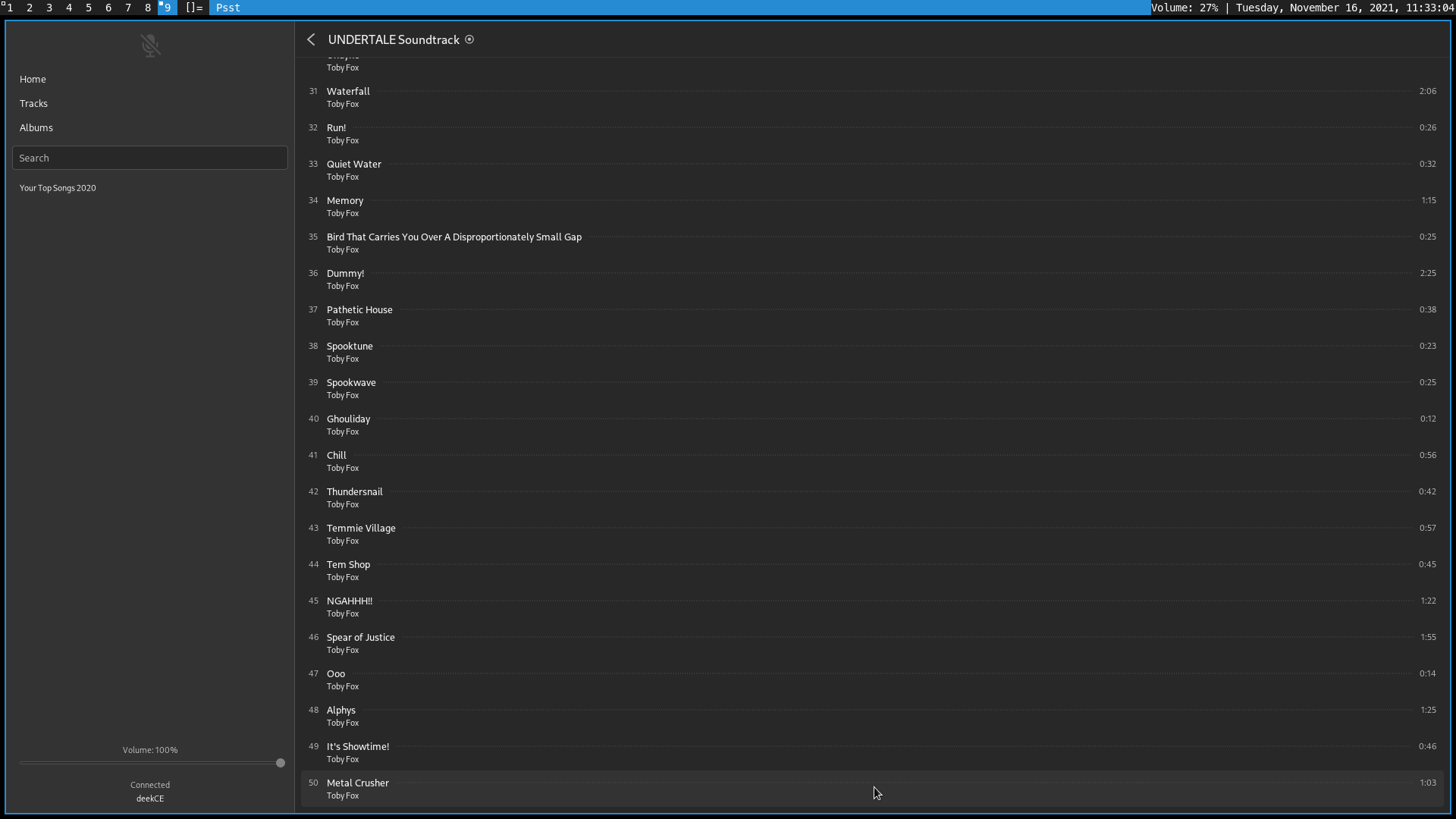Toggle the muted microphone icon
Viewport: 1456px width, 819px height.
150,45
